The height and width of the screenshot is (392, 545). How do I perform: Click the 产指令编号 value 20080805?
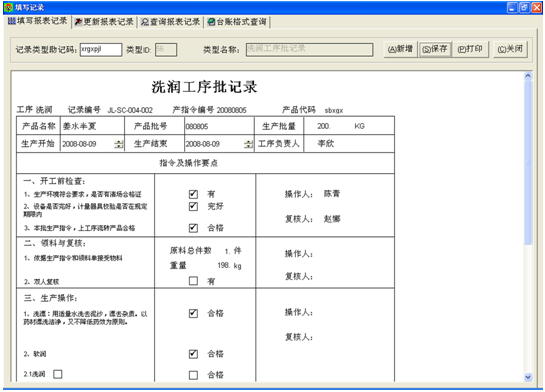pos(231,111)
